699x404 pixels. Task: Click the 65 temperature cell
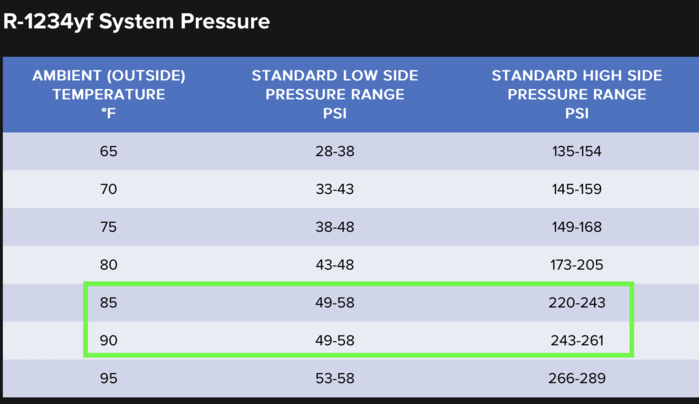(109, 151)
